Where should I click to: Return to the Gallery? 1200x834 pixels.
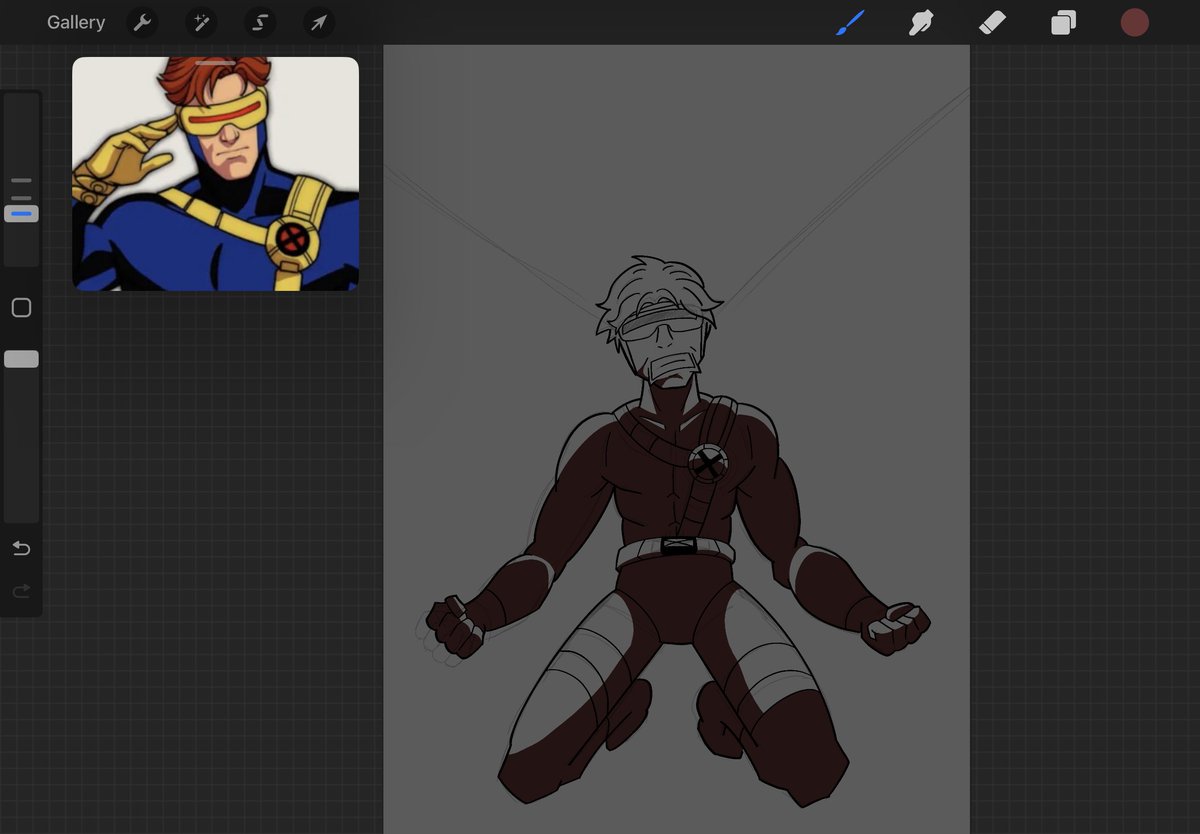76,22
